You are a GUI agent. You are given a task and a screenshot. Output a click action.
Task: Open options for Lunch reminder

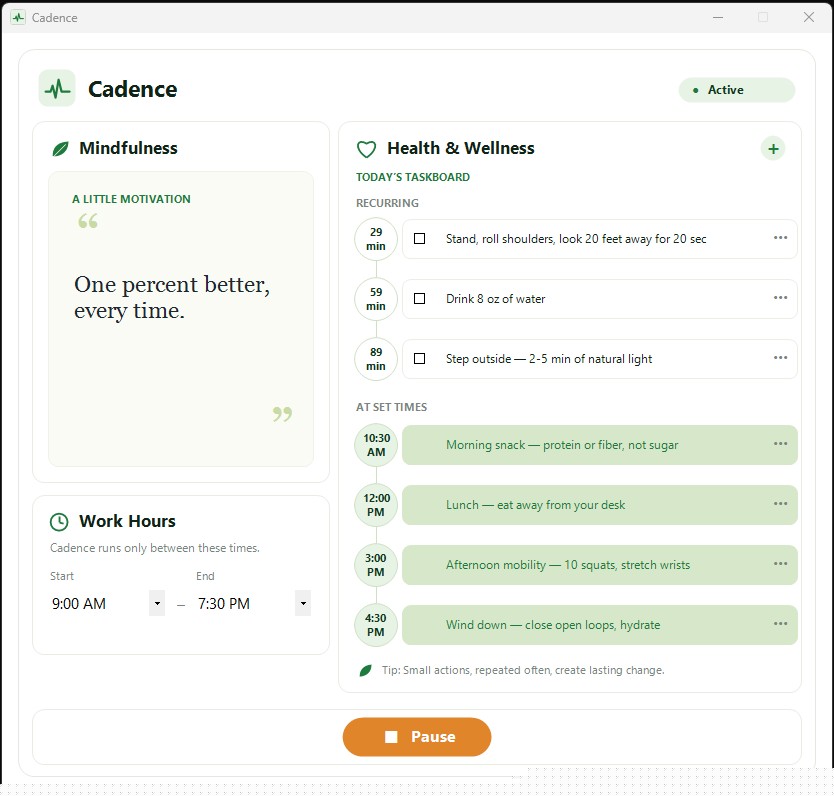click(x=780, y=504)
